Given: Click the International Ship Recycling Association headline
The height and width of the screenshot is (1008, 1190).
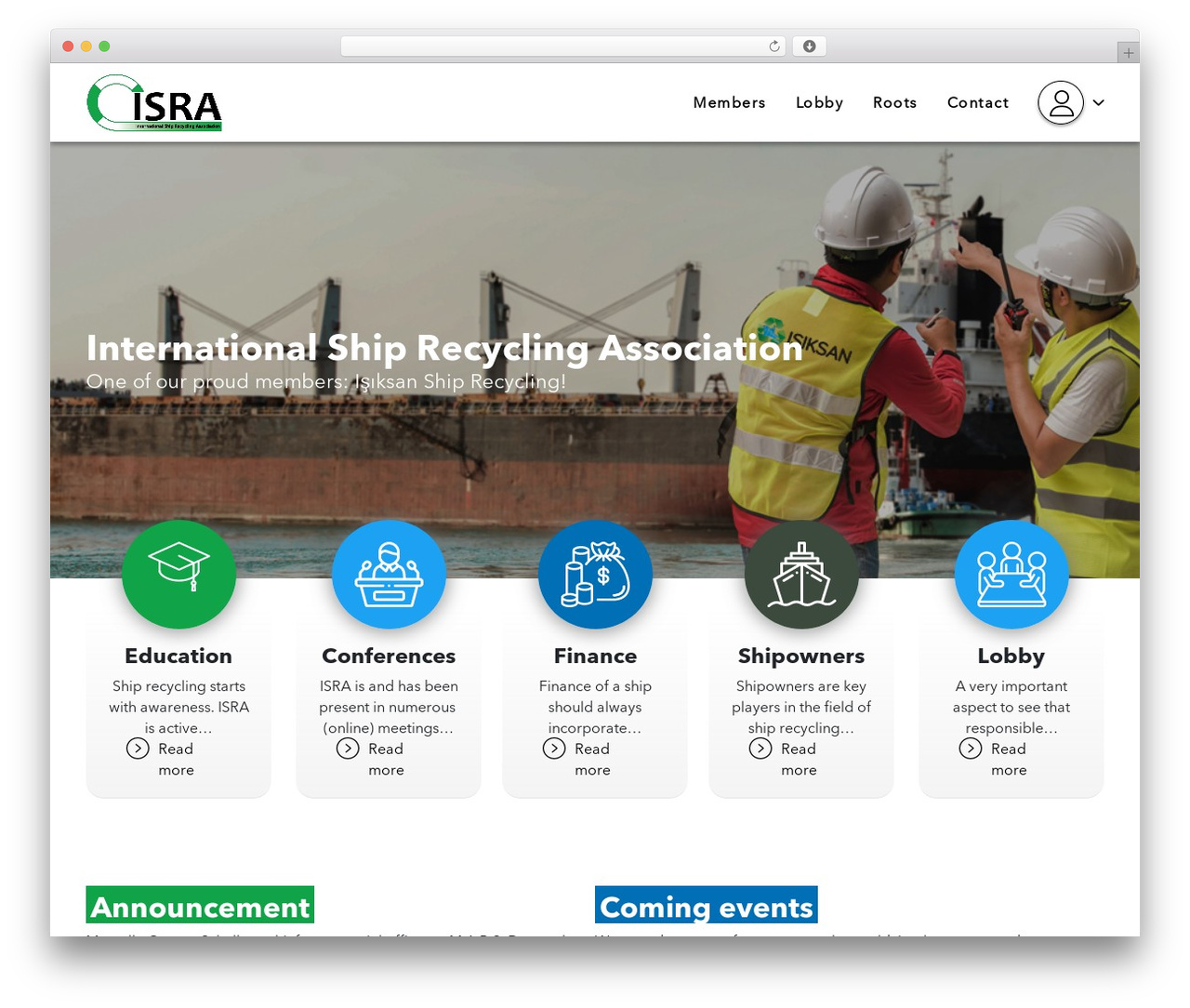Looking at the screenshot, I should tap(444, 348).
